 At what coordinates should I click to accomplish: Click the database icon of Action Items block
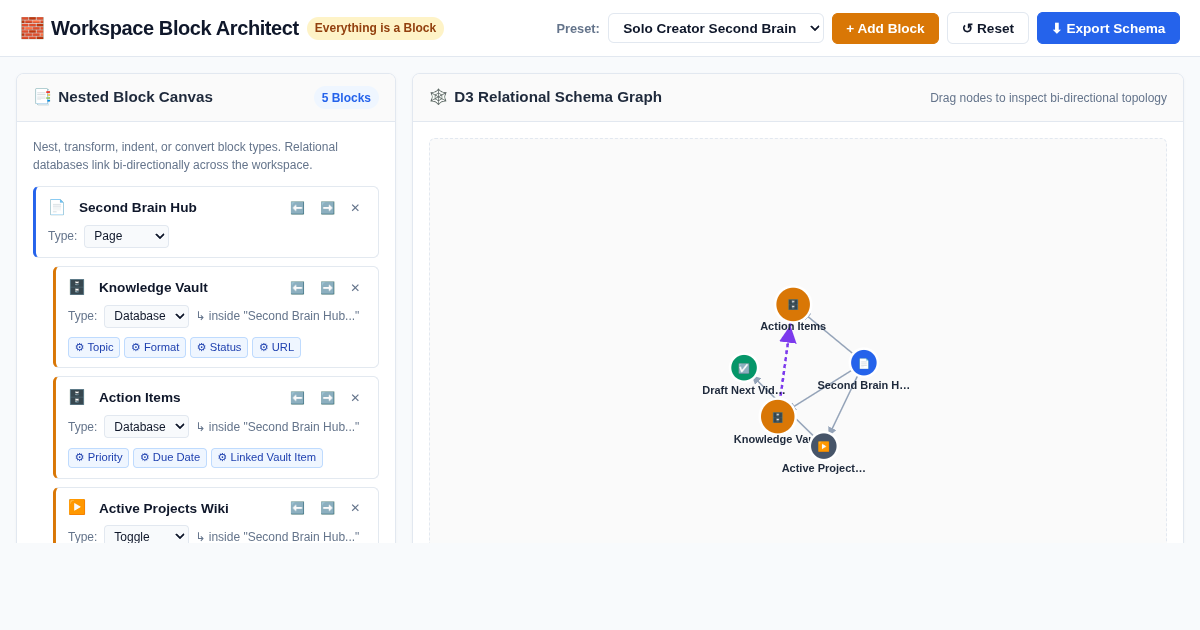pyautogui.click(x=77, y=397)
